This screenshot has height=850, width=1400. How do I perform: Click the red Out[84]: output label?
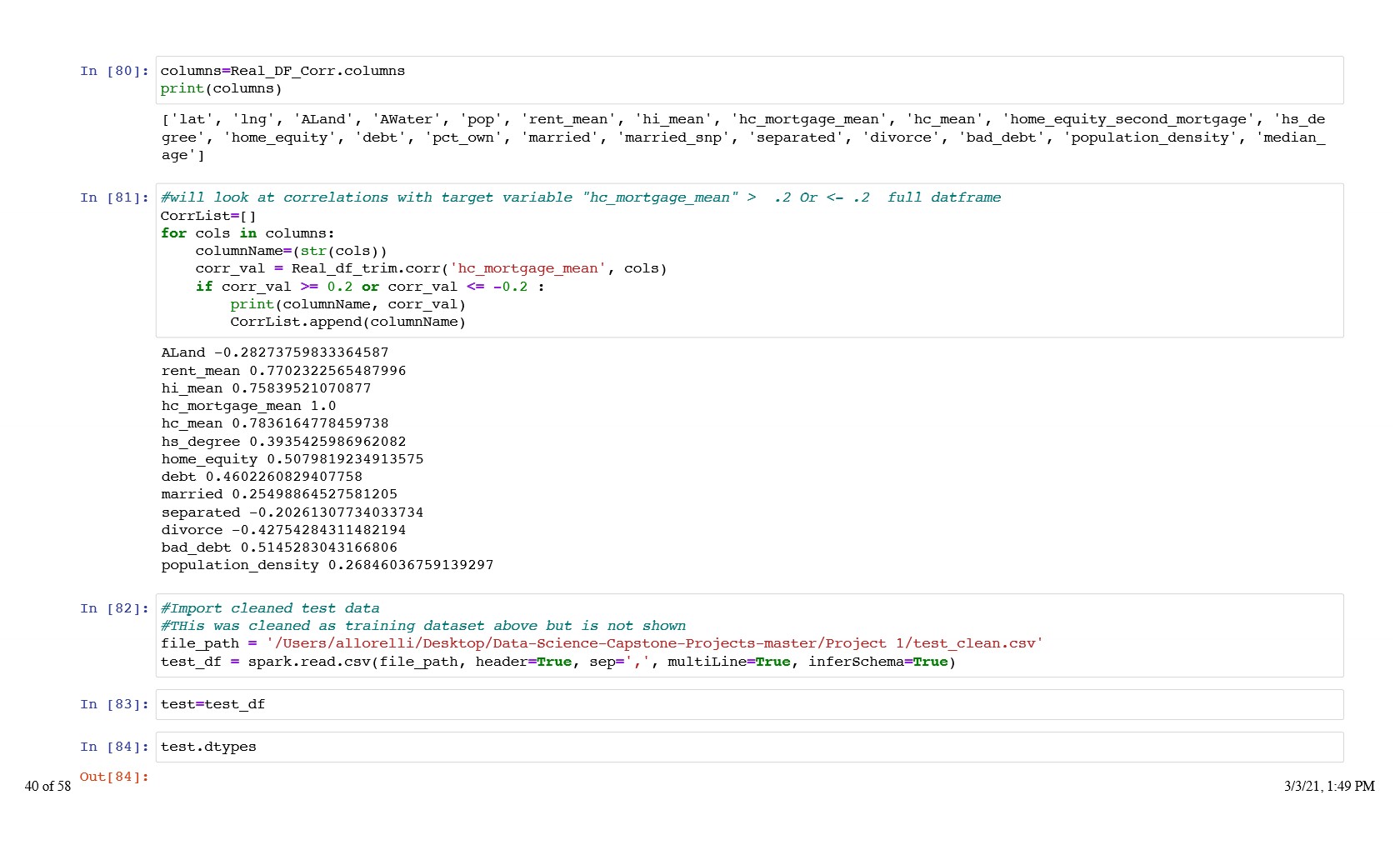coord(114,777)
